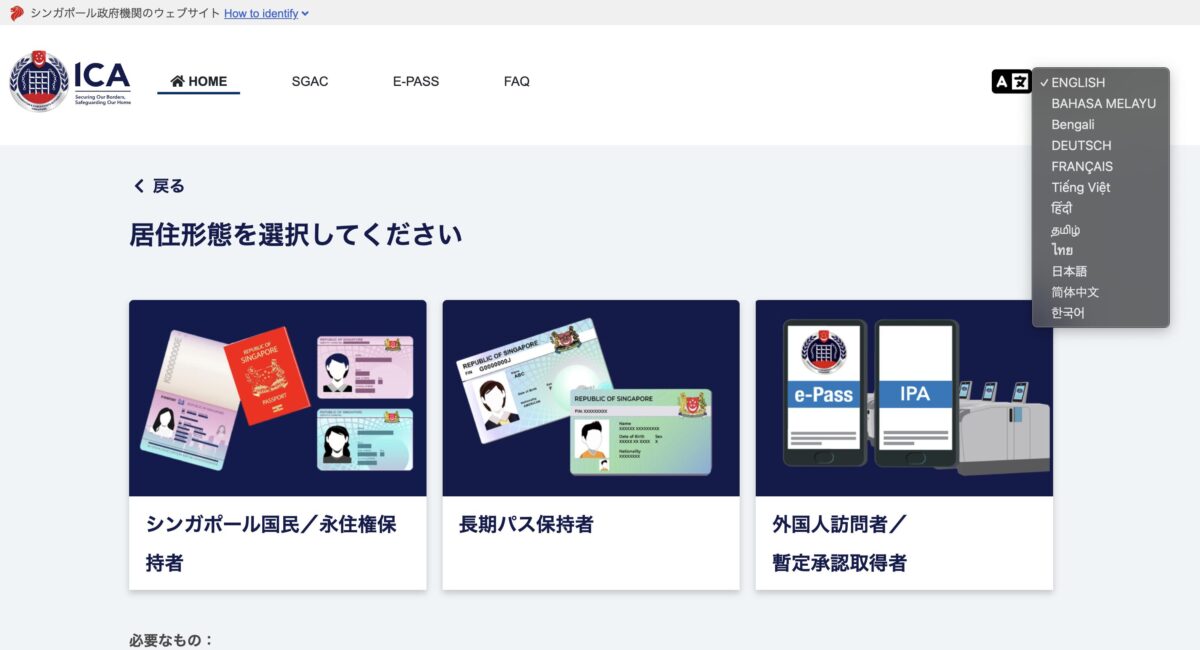1200x650 pixels.
Task: Click the 必要なもの： text
Action: tap(172, 640)
